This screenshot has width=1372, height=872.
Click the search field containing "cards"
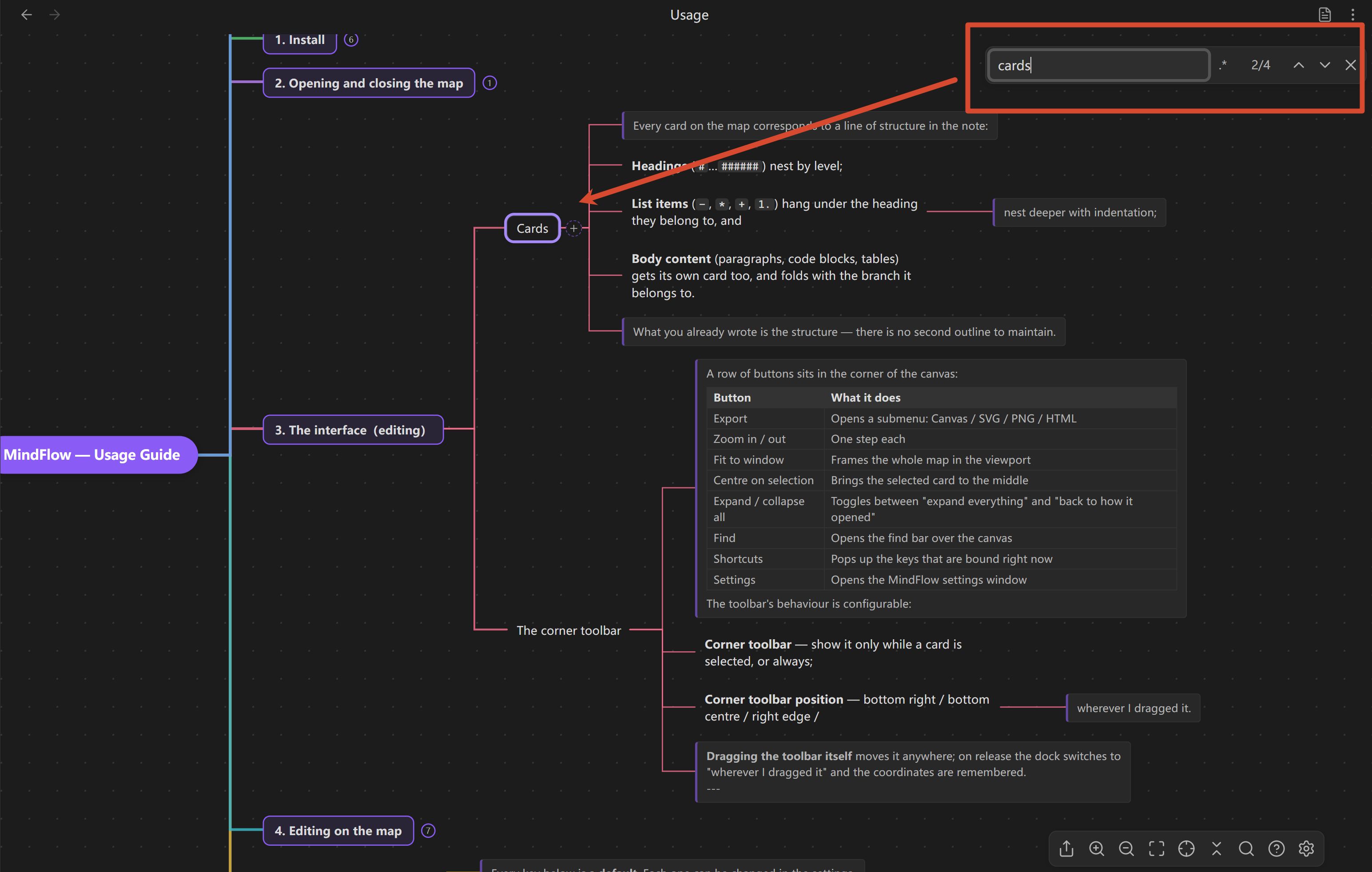[1098, 65]
